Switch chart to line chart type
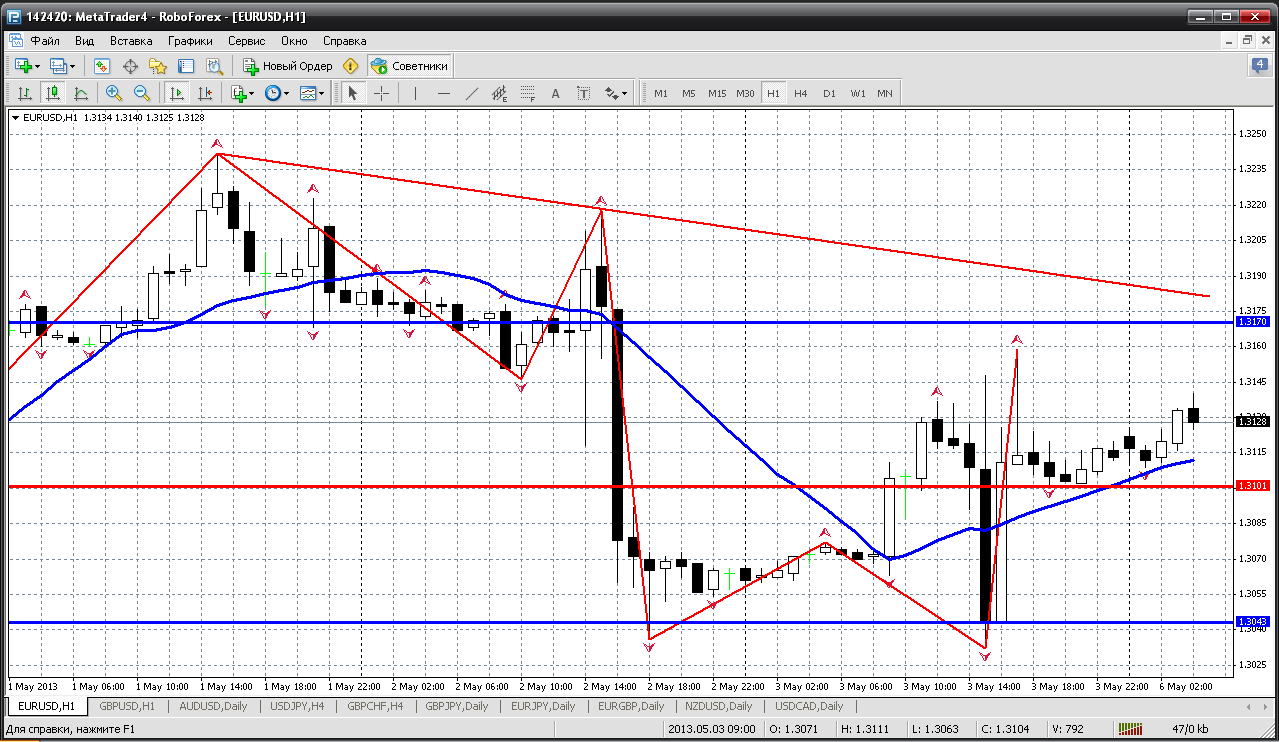The width and height of the screenshot is (1279, 742). 81,93
